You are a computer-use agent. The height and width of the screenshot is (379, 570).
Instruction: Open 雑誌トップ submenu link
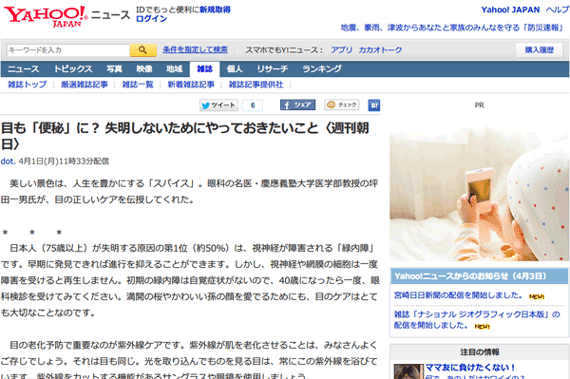click(x=27, y=85)
